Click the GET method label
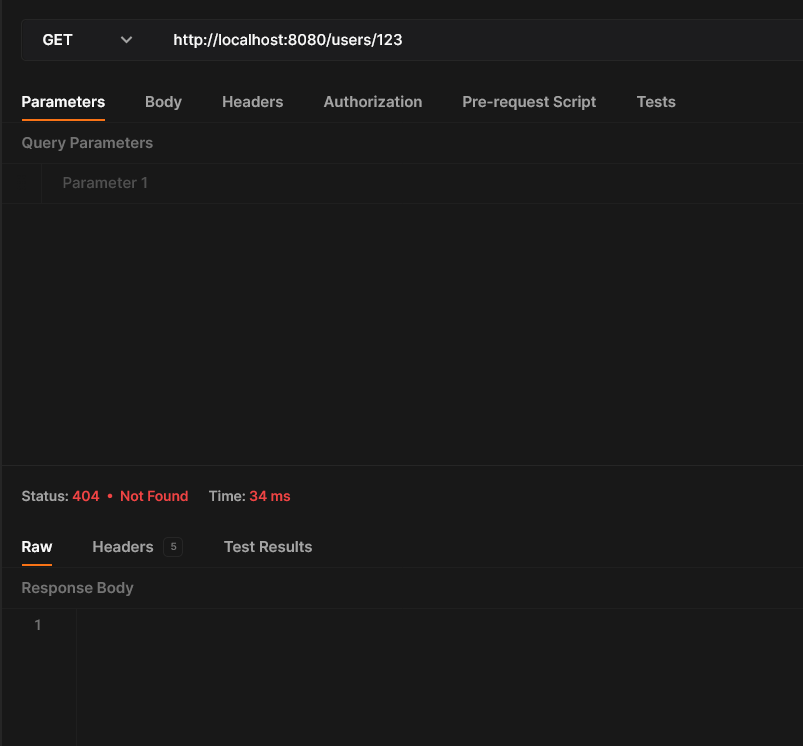 (x=58, y=40)
